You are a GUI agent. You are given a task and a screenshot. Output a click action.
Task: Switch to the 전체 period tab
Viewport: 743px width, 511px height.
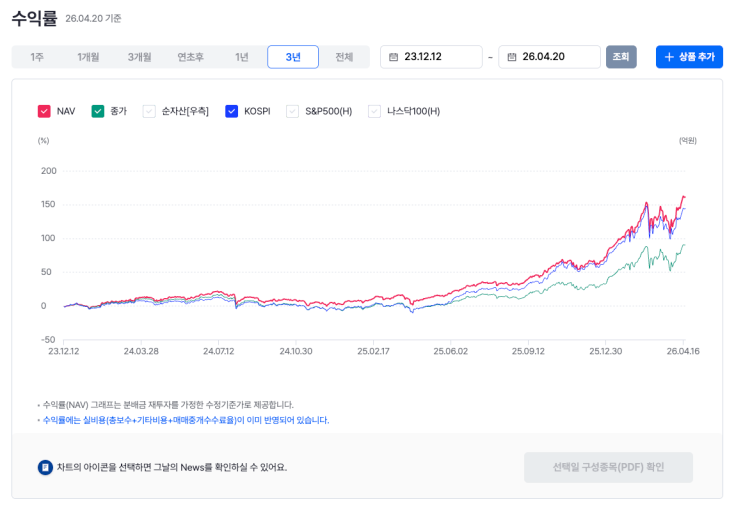click(x=344, y=57)
